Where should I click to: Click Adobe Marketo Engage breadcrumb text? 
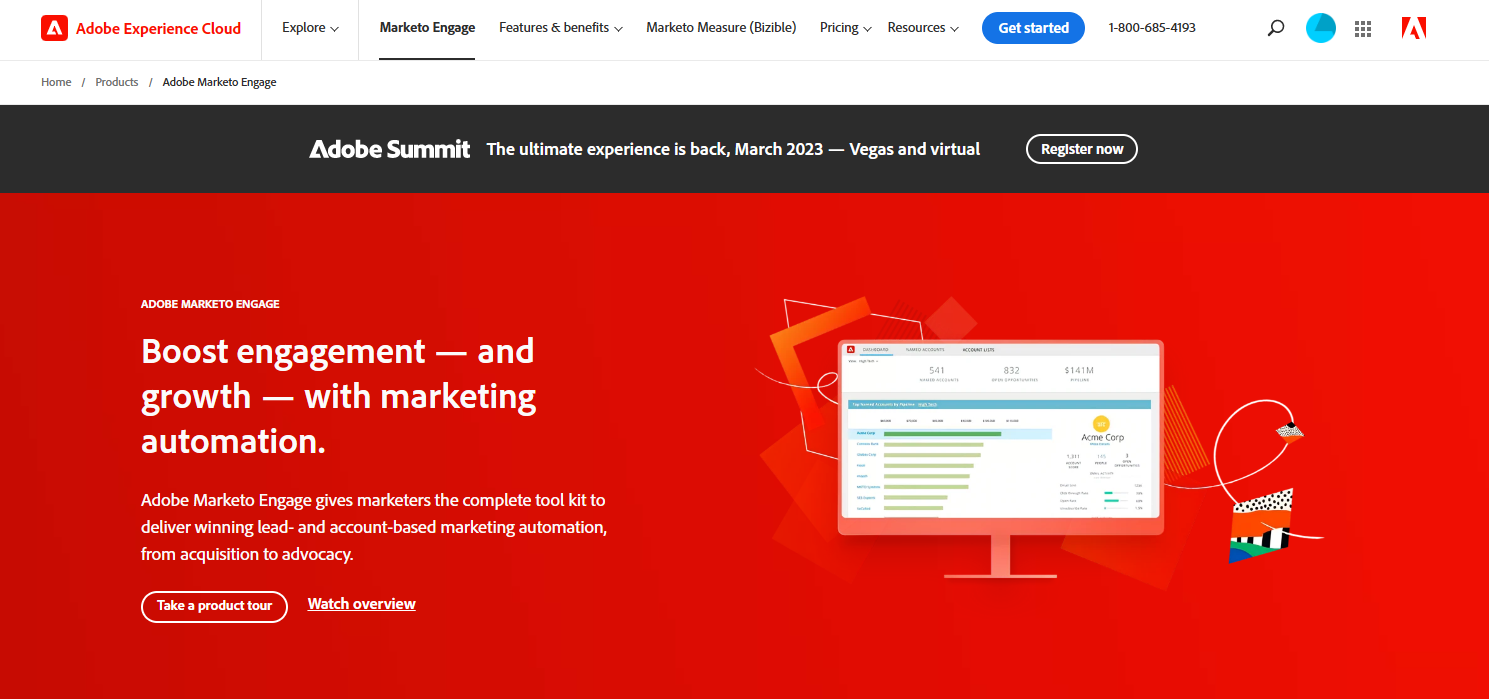click(219, 82)
